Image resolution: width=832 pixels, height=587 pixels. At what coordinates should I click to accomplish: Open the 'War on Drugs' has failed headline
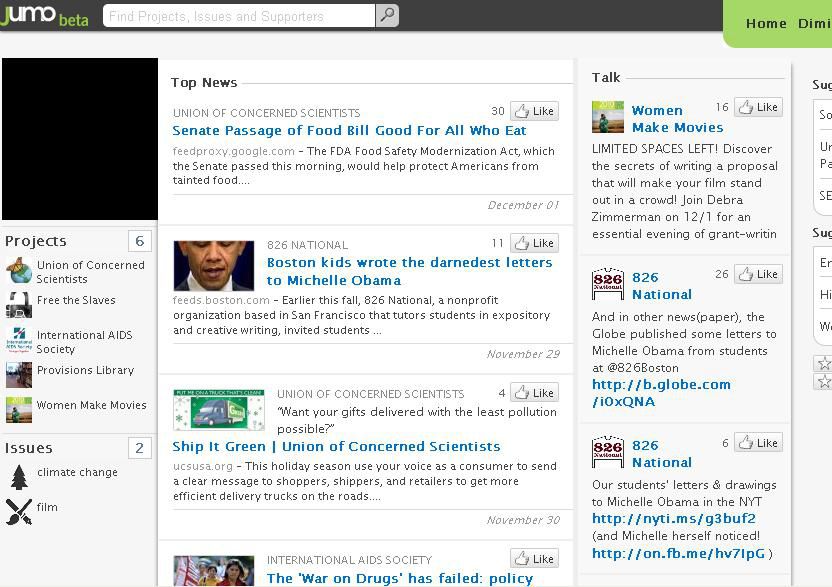tap(400, 579)
